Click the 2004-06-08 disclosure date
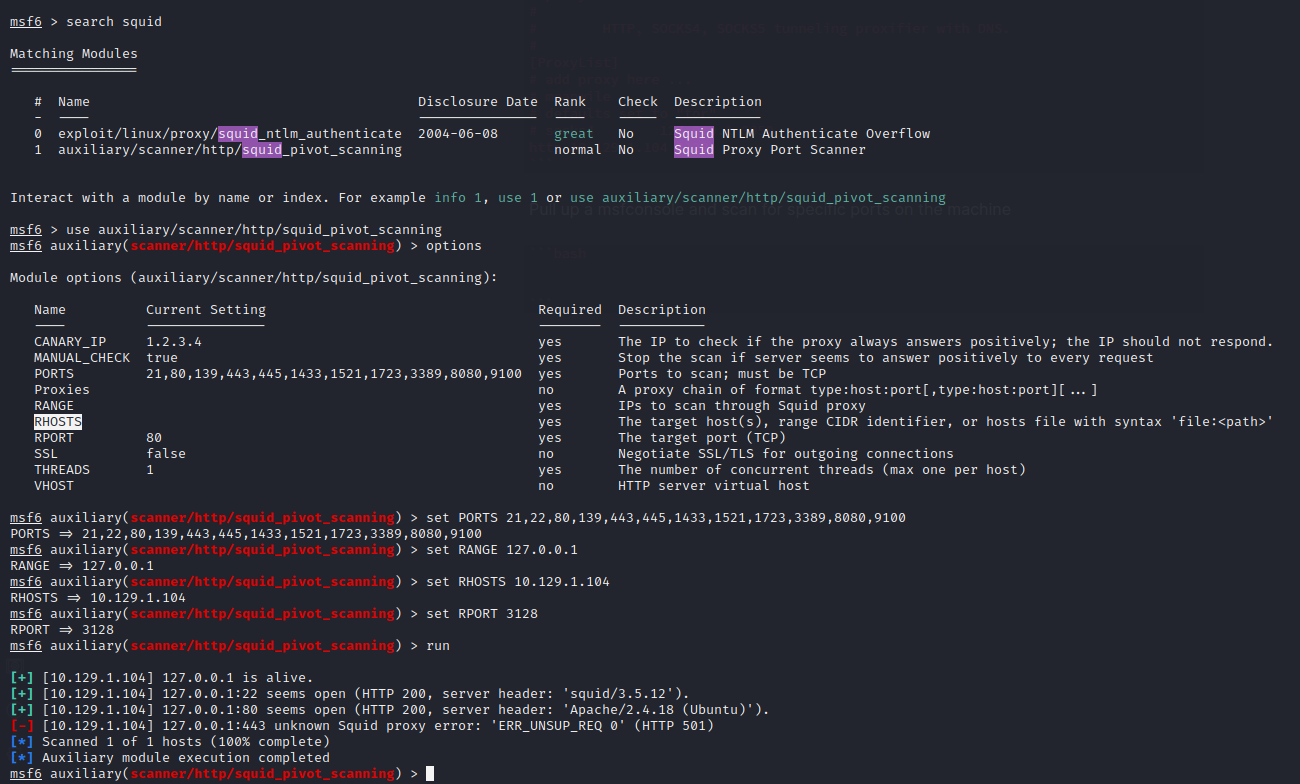Screen dimensions: 1300x784 tap(457, 134)
